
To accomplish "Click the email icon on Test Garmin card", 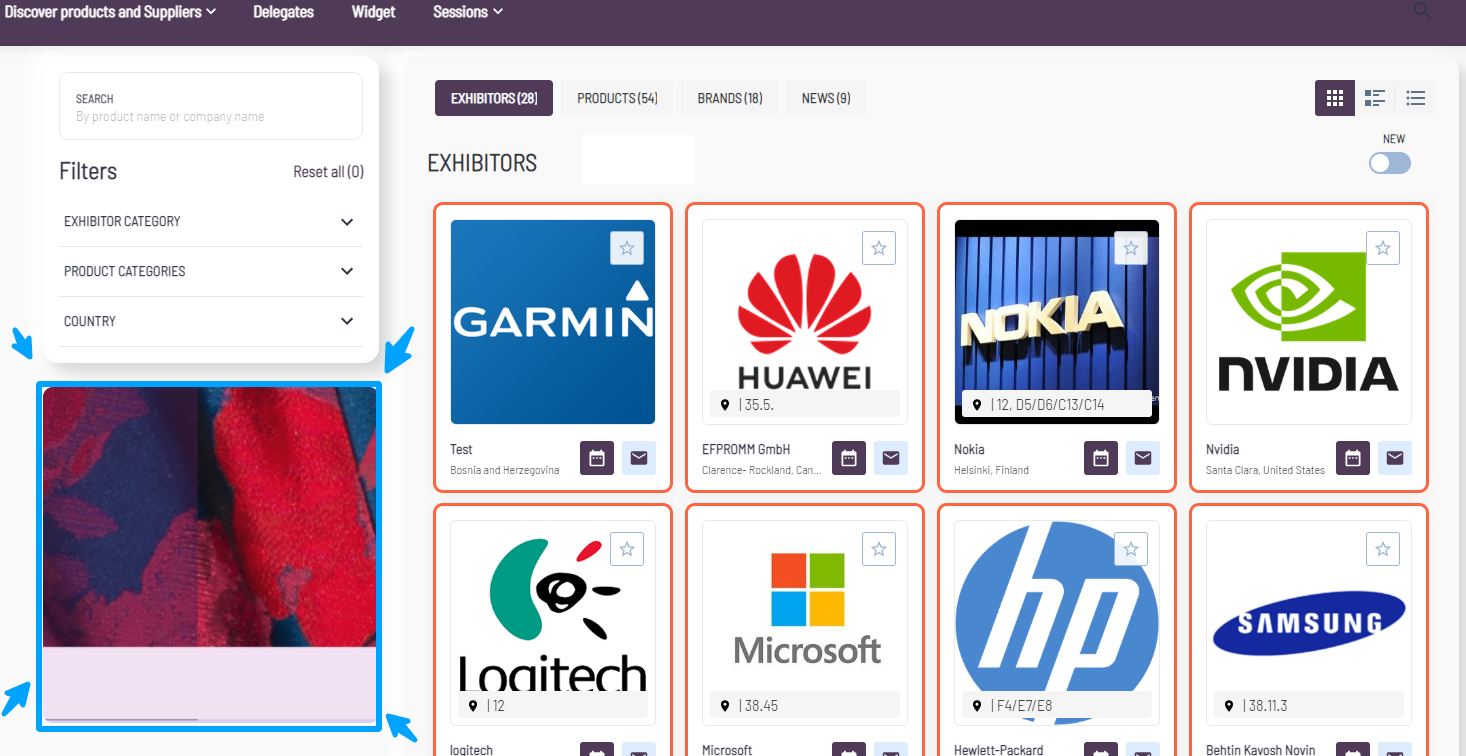I will [639, 458].
